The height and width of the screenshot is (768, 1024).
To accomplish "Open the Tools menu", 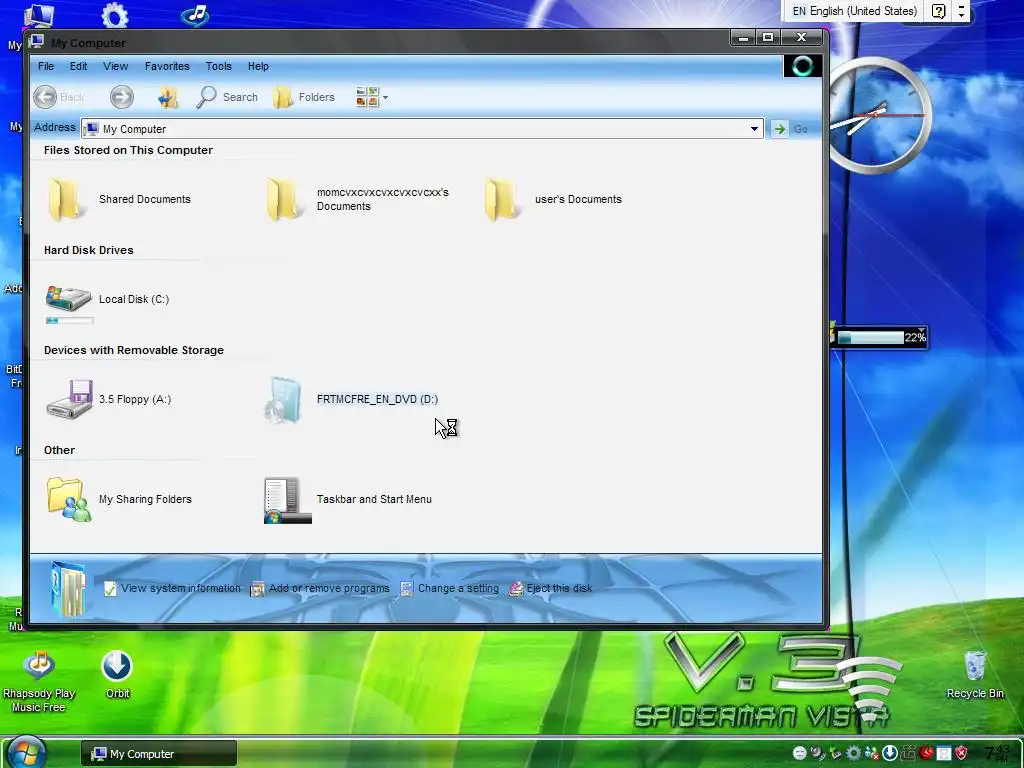I will (x=218, y=66).
